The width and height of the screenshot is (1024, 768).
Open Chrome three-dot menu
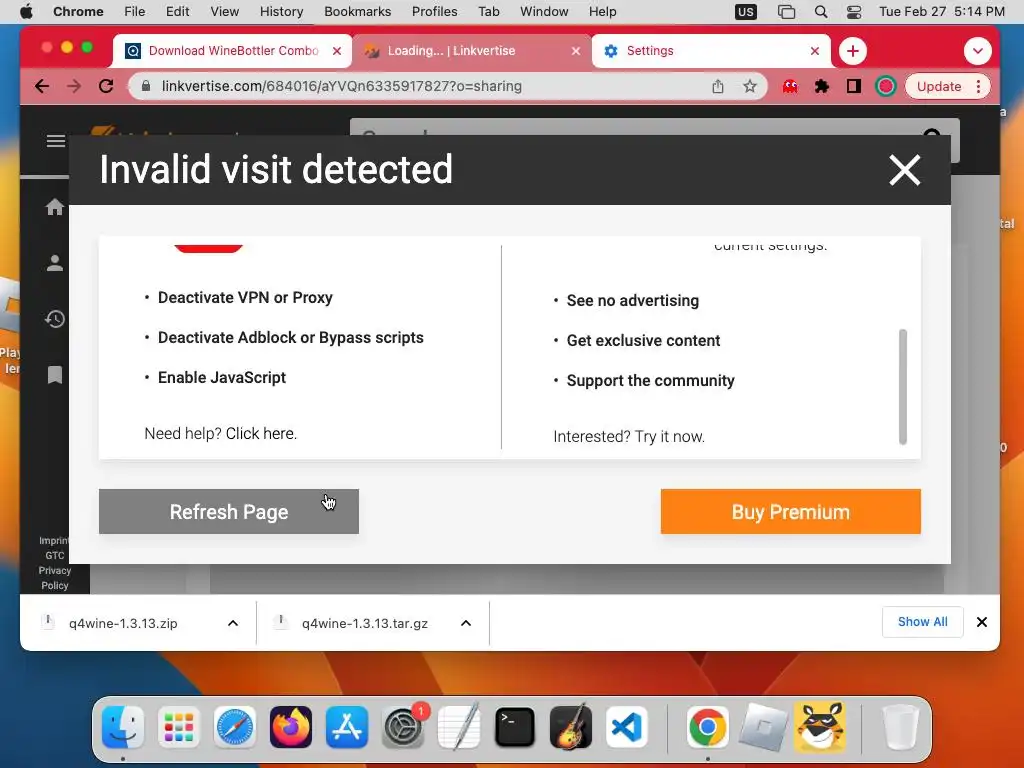(978, 86)
